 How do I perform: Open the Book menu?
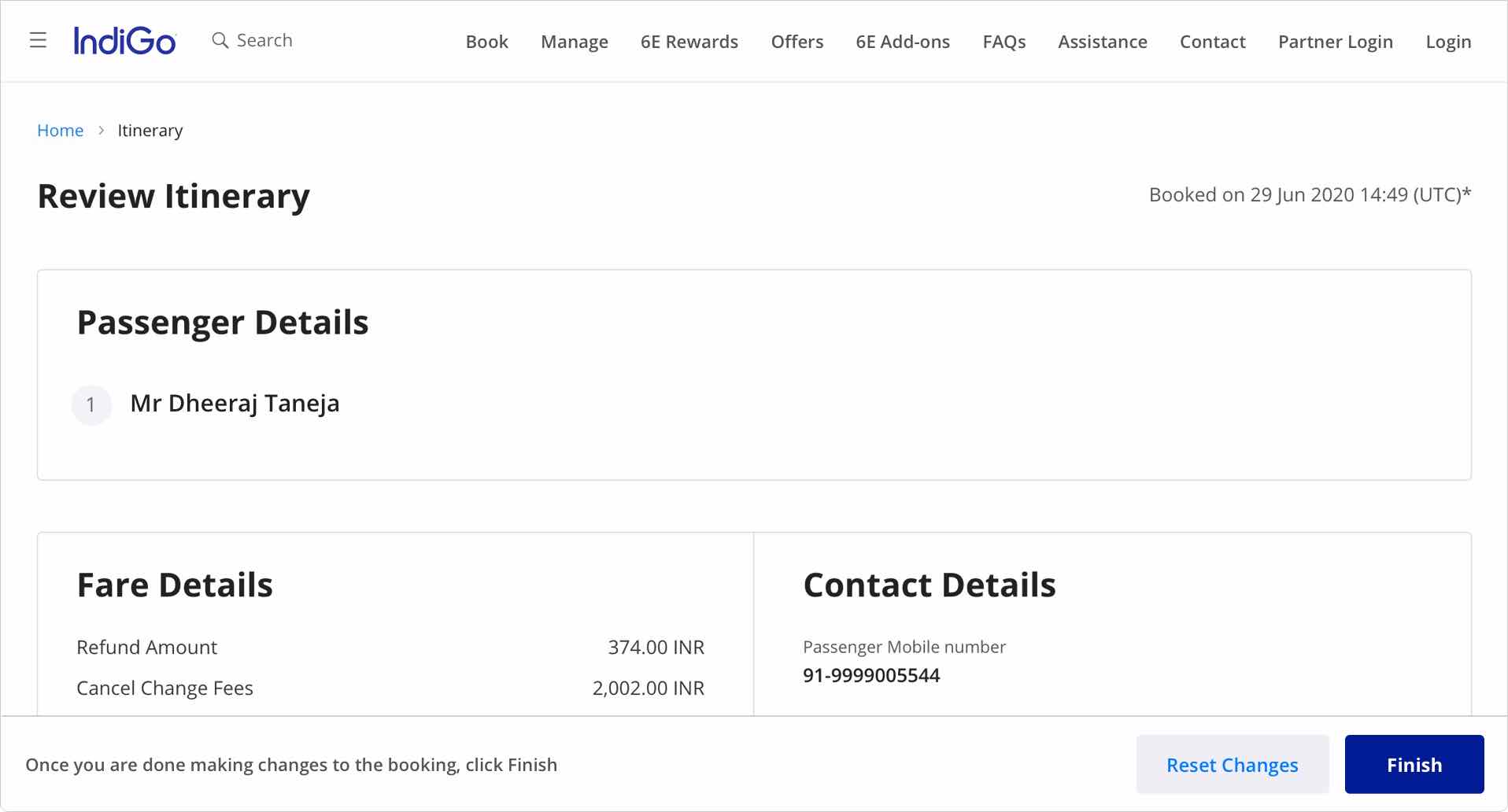pyautogui.click(x=486, y=42)
